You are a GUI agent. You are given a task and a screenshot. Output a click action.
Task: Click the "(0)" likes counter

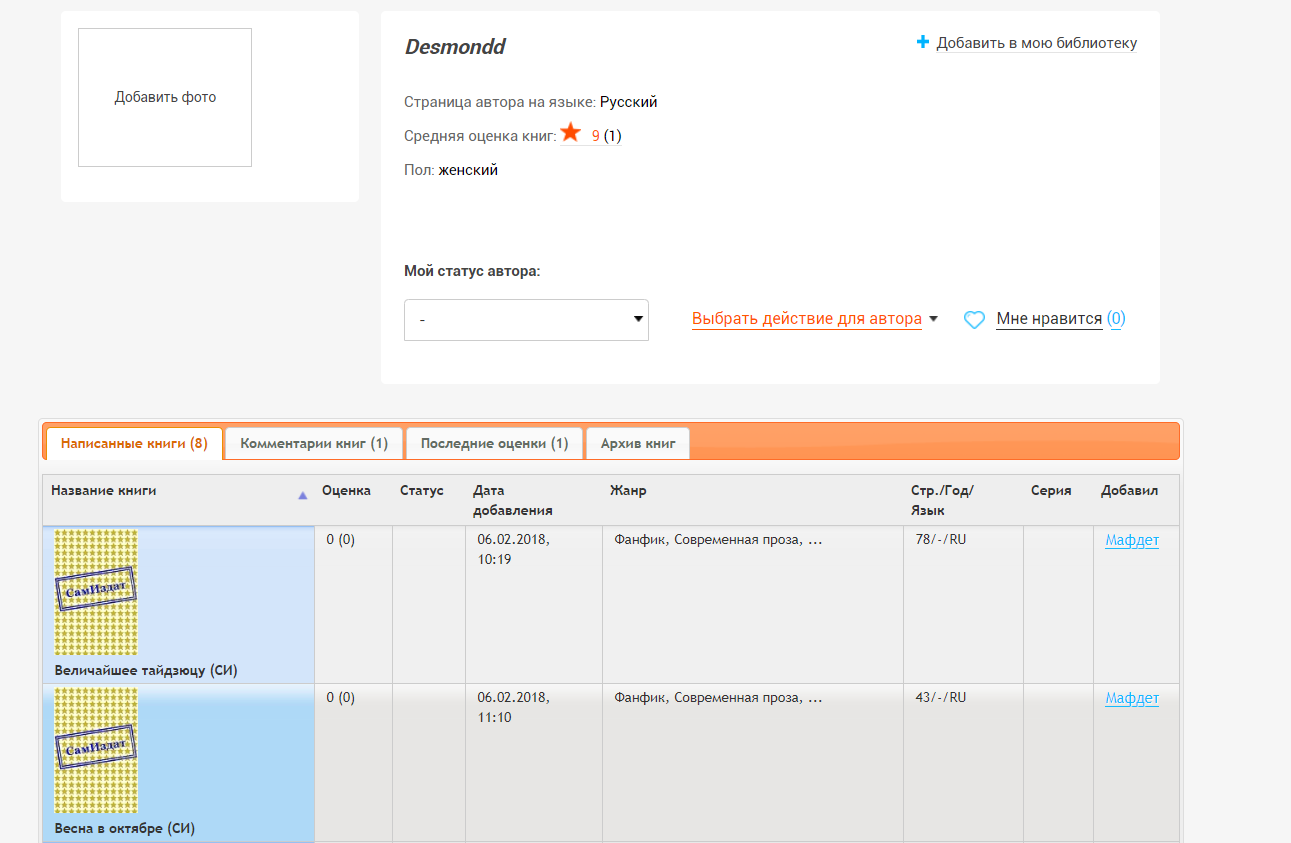pyautogui.click(x=1116, y=319)
